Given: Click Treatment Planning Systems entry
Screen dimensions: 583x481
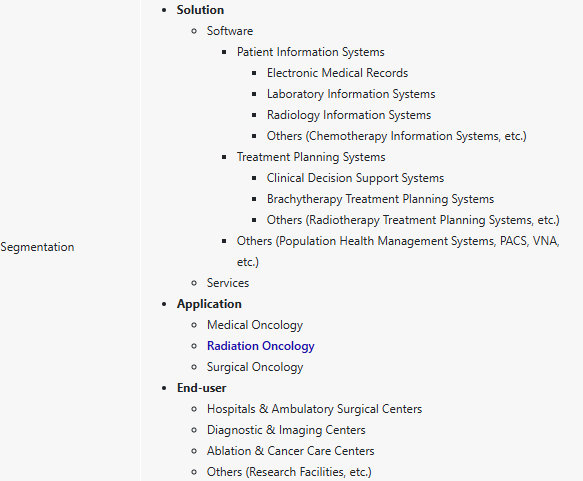Looking at the screenshot, I should tap(311, 157).
